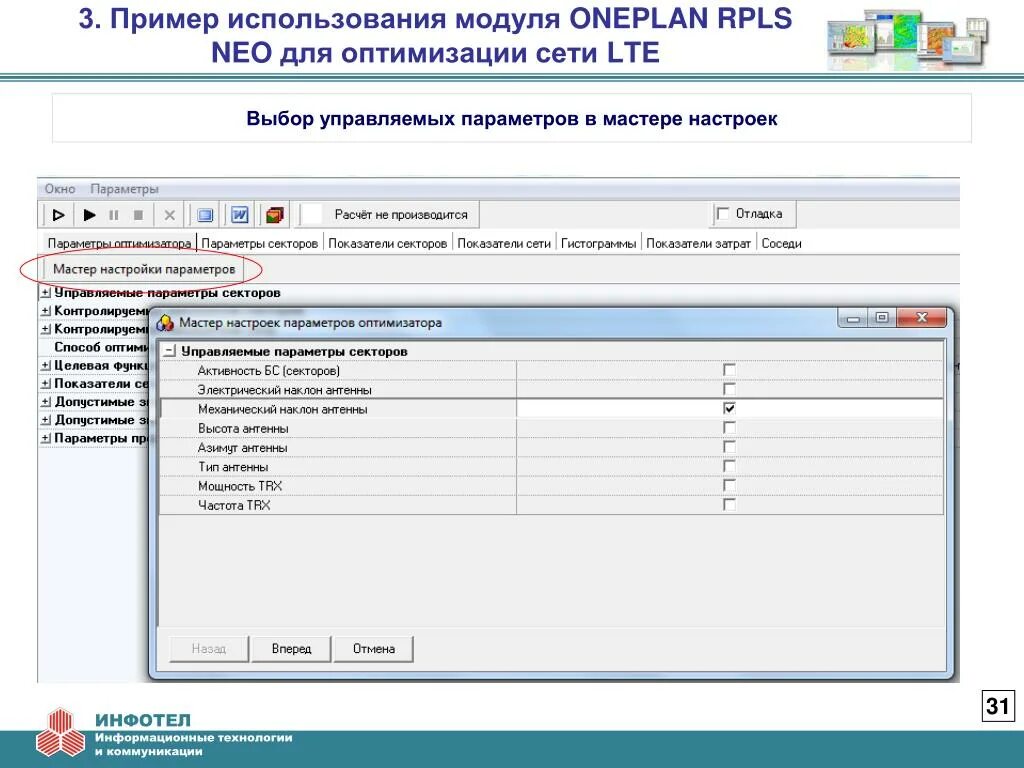Open the Показатели затрат tab

698,243
